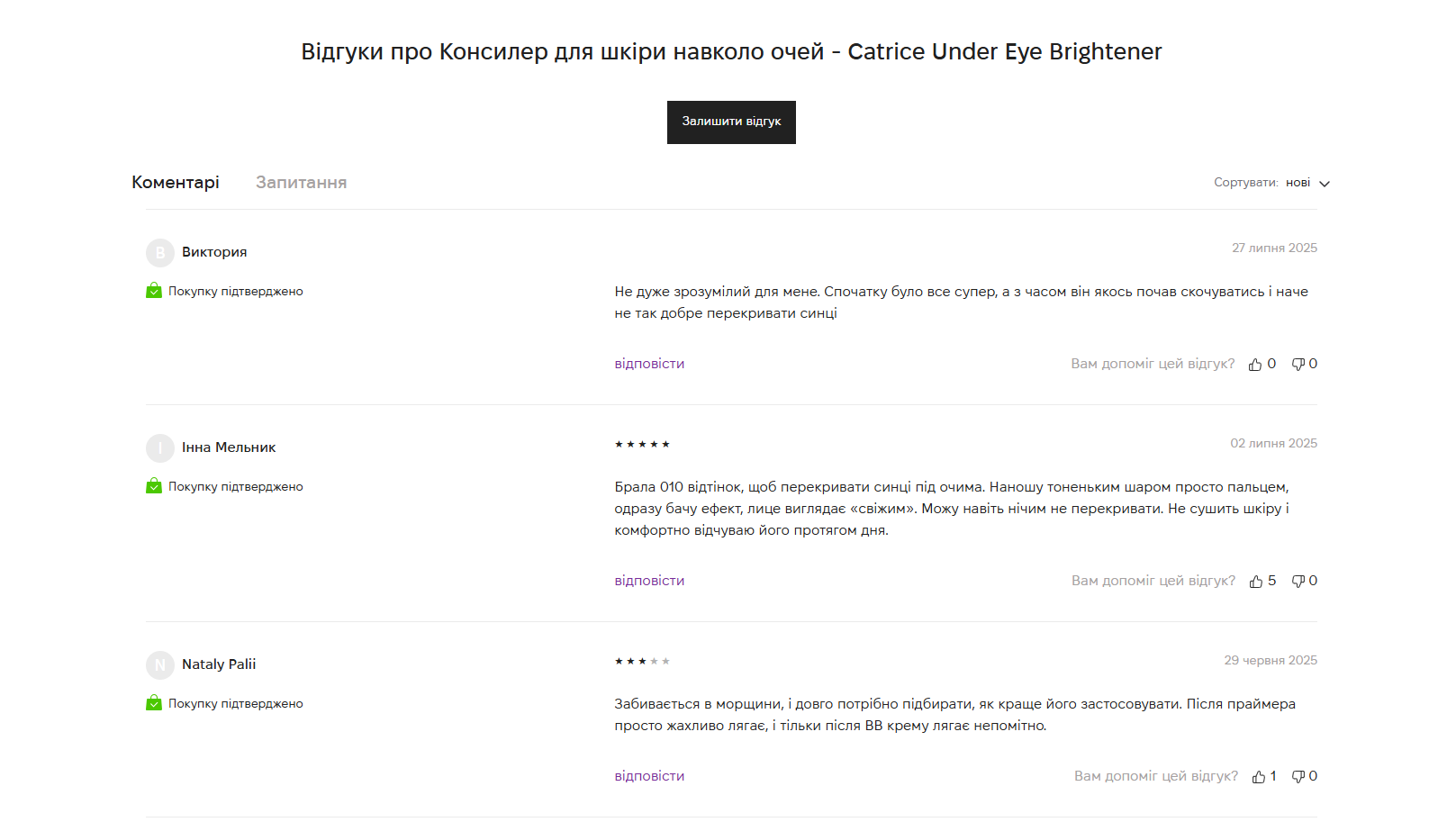Like Виктория's review with thumbs up

click(x=1255, y=365)
